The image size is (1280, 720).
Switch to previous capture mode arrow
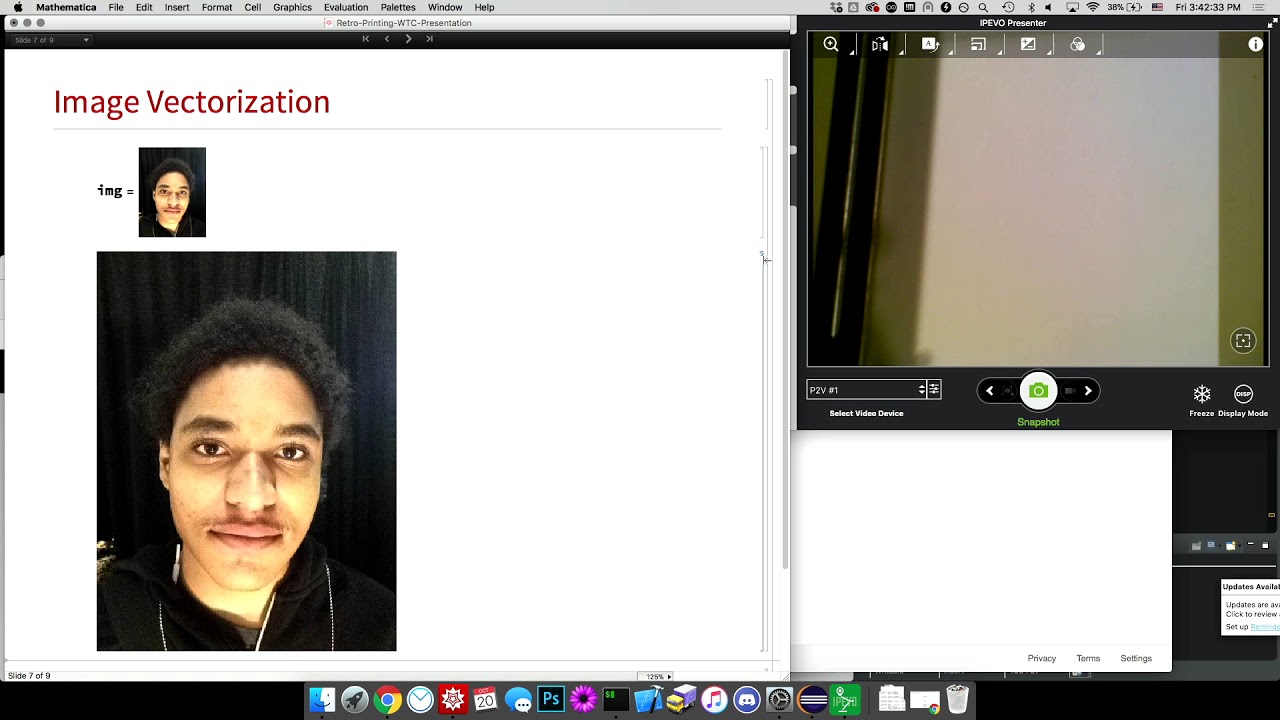[x=989, y=391]
